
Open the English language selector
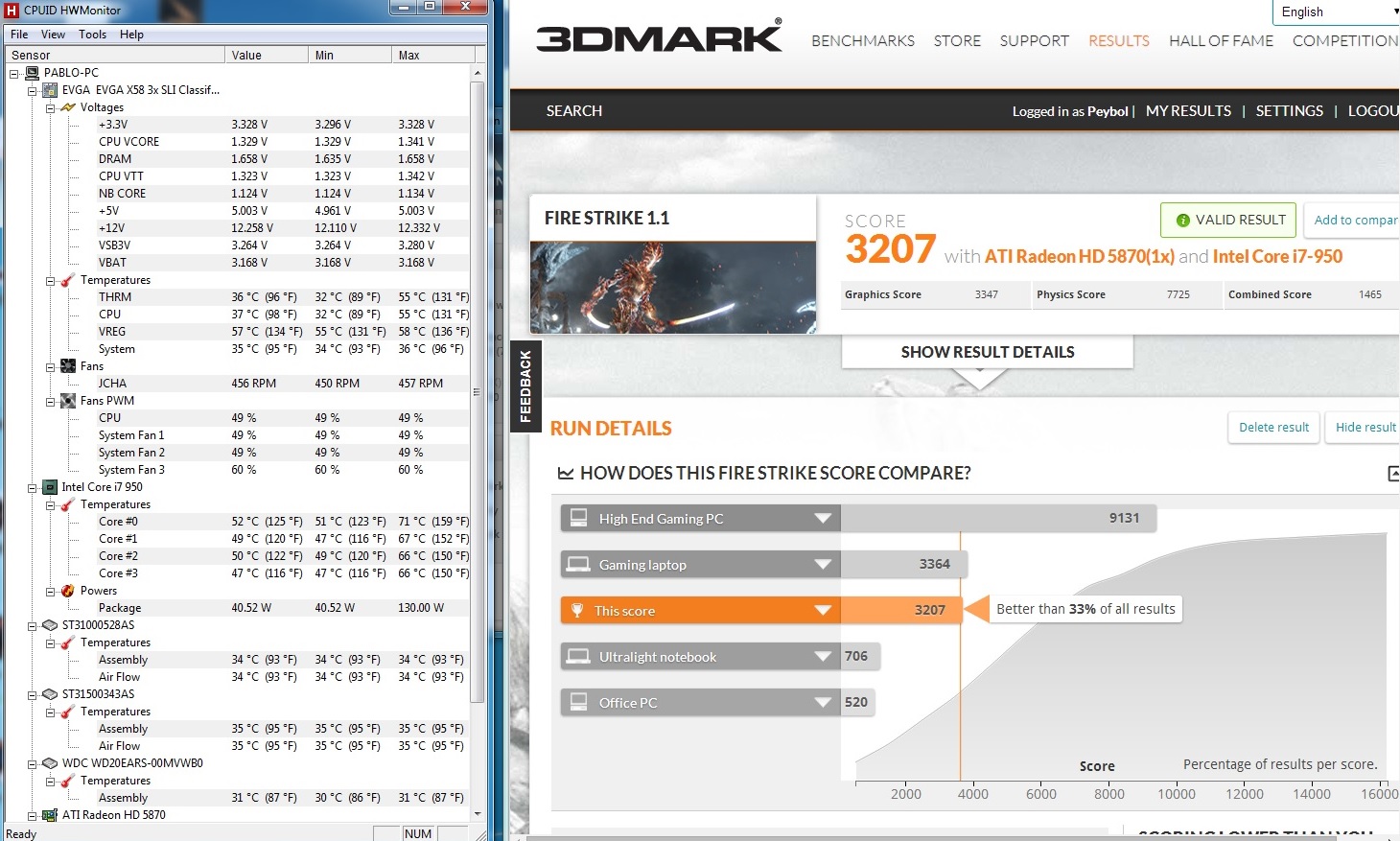point(1337,12)
